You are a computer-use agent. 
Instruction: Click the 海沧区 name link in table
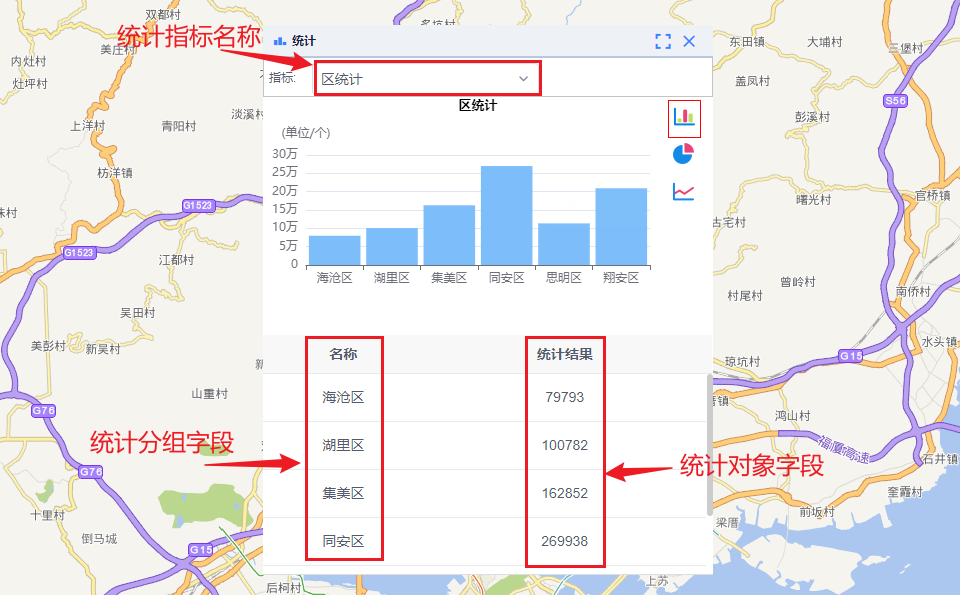[345, 397]
